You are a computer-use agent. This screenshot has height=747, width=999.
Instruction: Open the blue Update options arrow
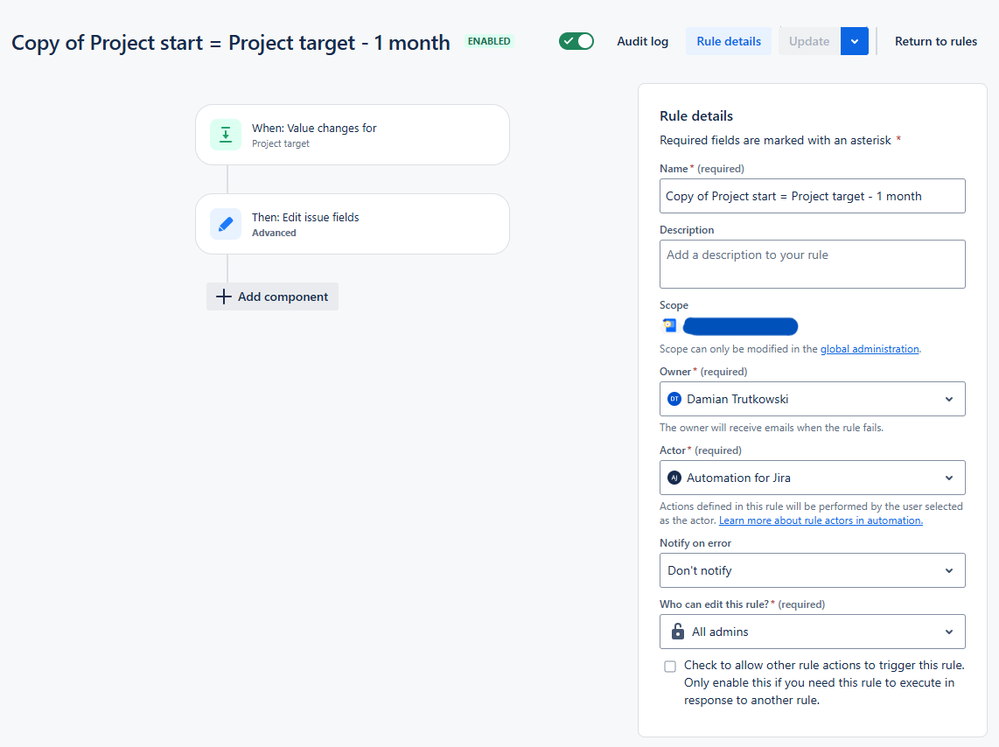pyautogui.click(x=854, y=41)
